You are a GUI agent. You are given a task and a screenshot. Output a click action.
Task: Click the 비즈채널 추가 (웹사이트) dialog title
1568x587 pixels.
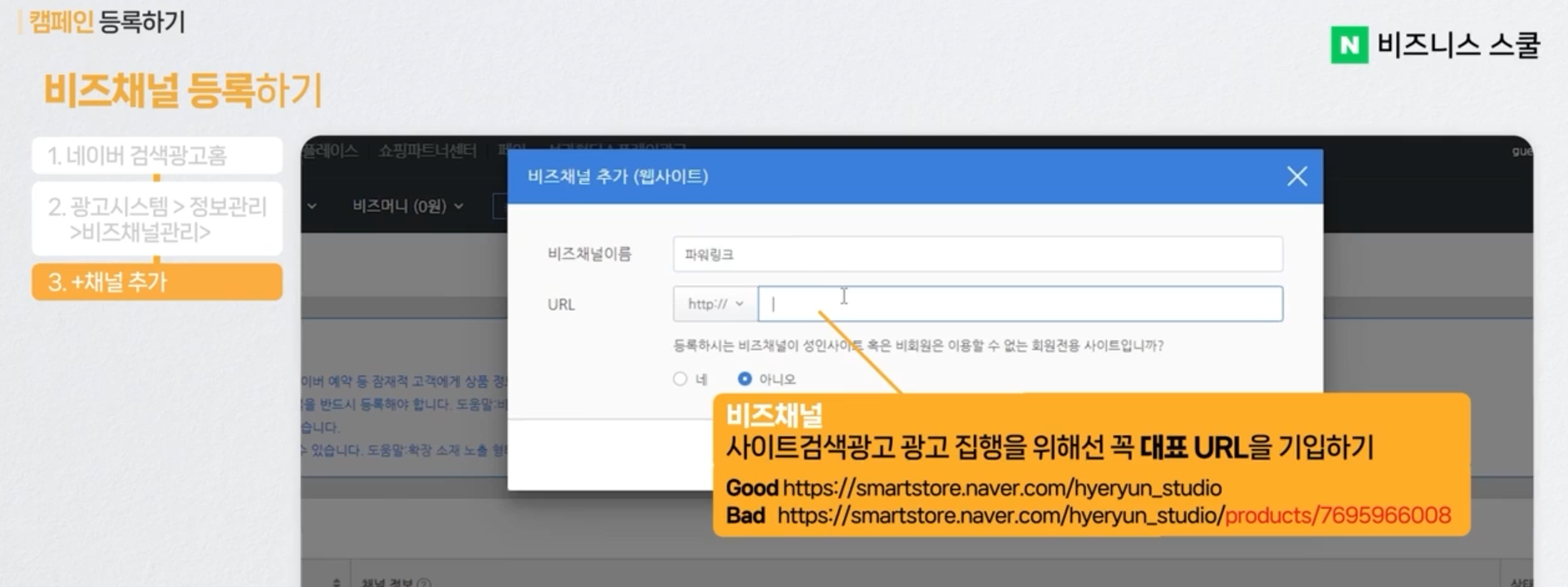click(x=618, y=176)
